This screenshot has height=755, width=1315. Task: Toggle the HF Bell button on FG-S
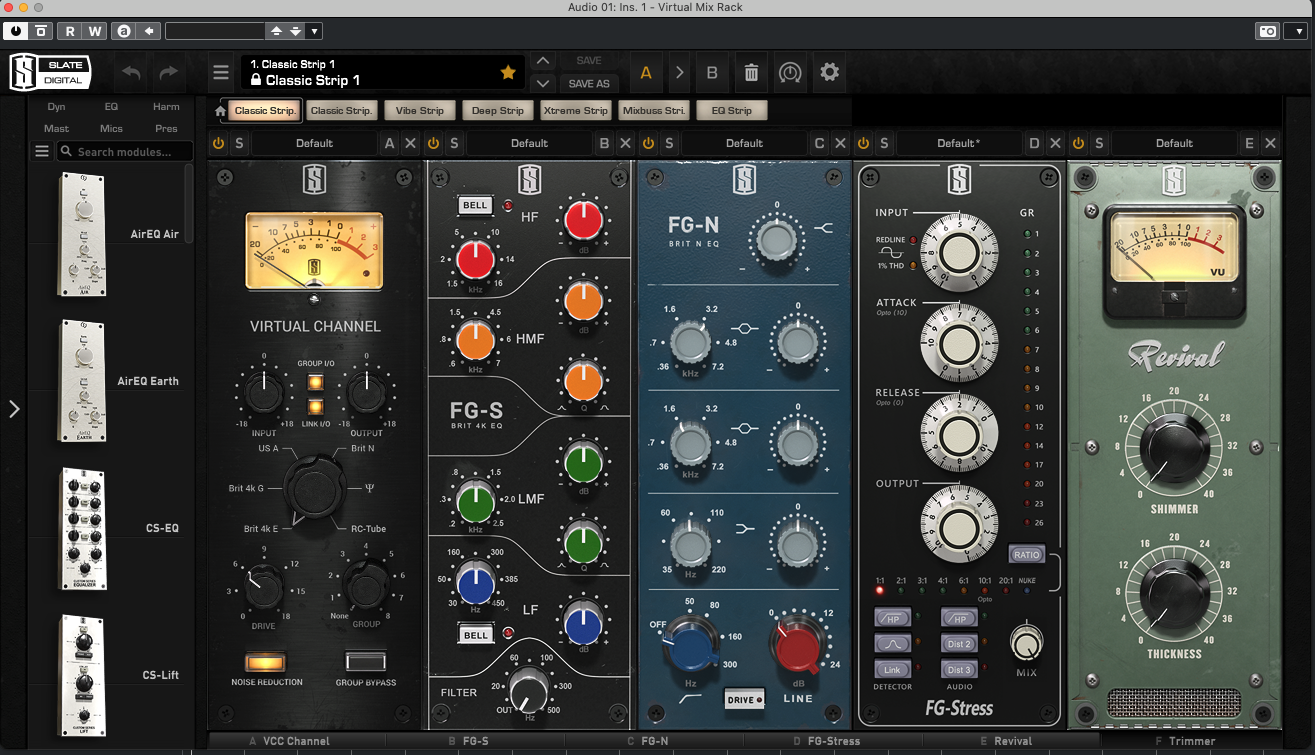pos(475,205)
